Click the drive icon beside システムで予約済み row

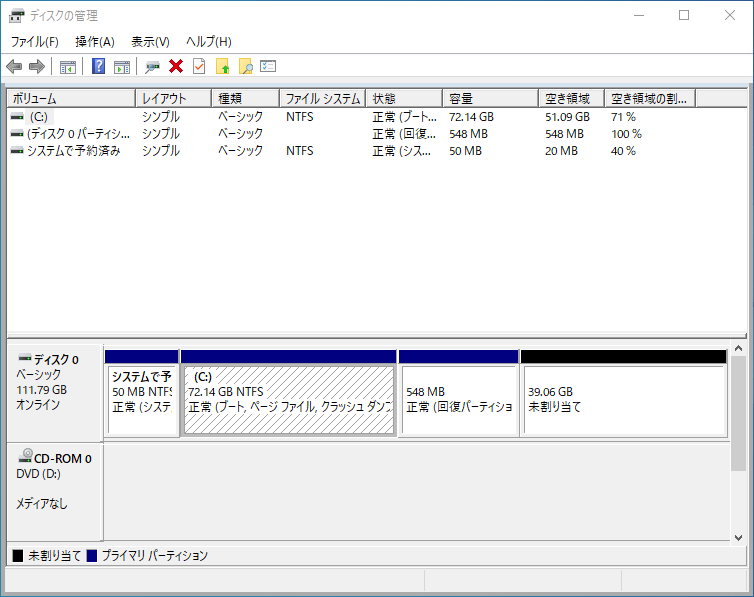[x=17, y=151]
